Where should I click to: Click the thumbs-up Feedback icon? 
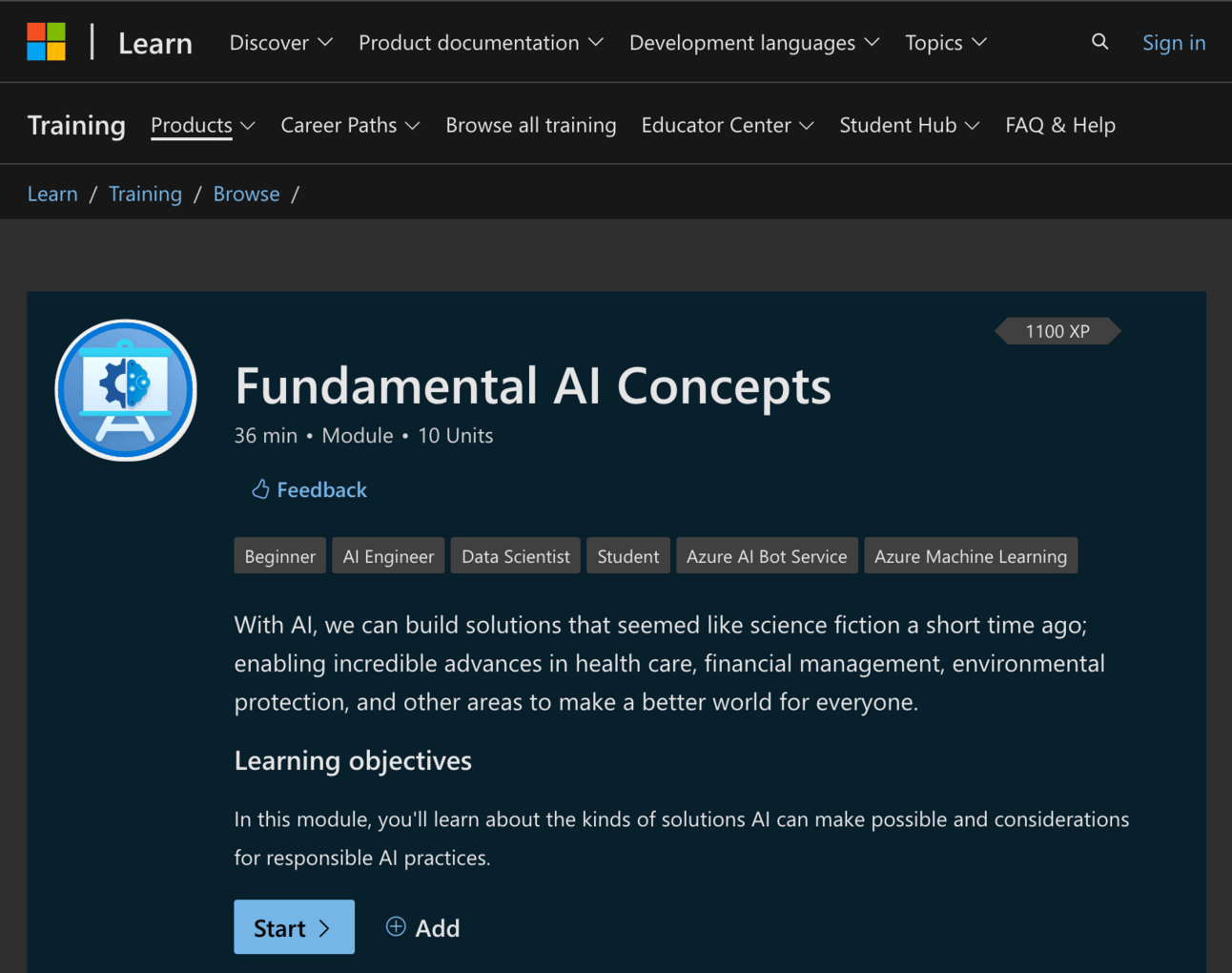tap(260, 489)
